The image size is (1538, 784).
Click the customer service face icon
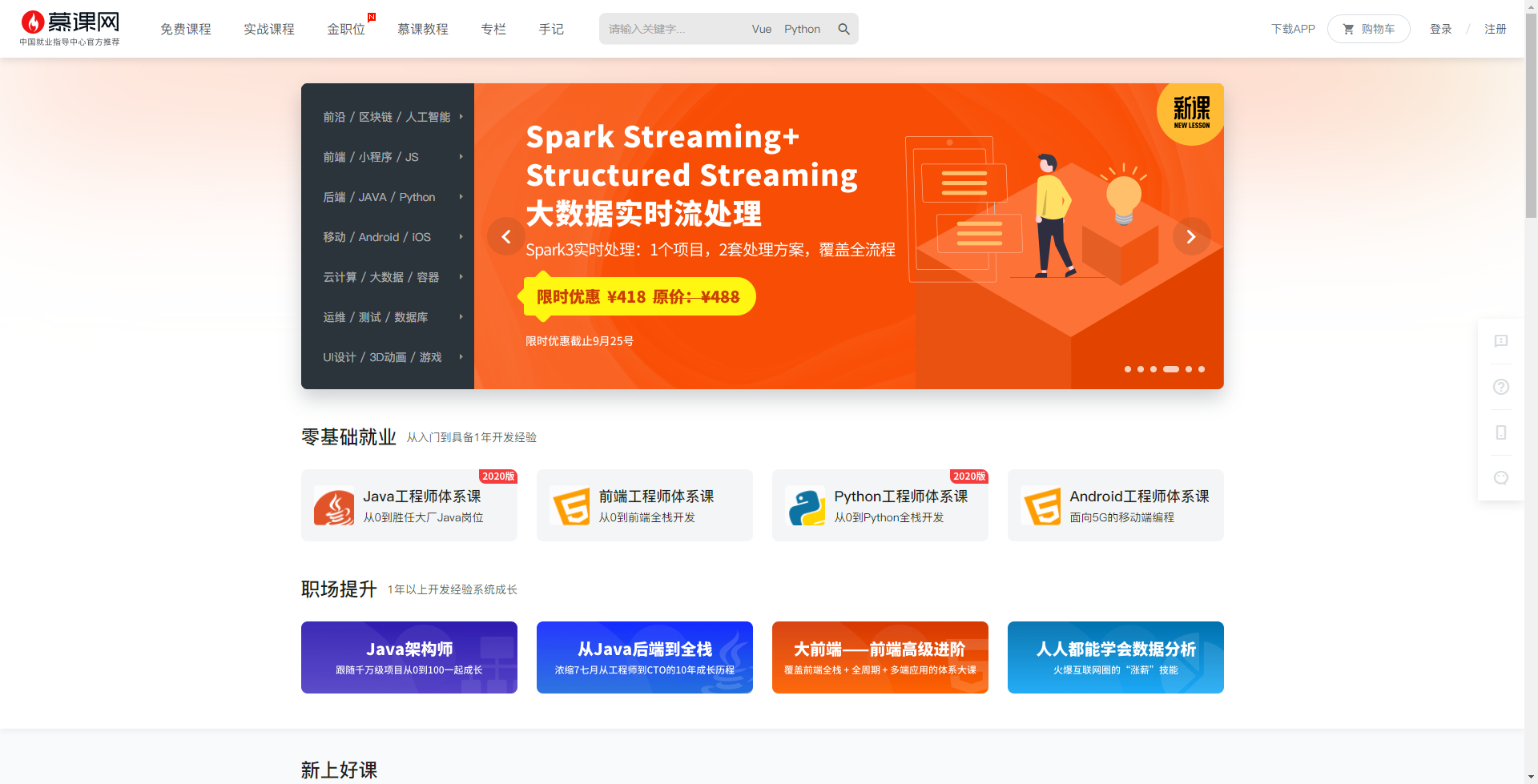point(1501,478)
